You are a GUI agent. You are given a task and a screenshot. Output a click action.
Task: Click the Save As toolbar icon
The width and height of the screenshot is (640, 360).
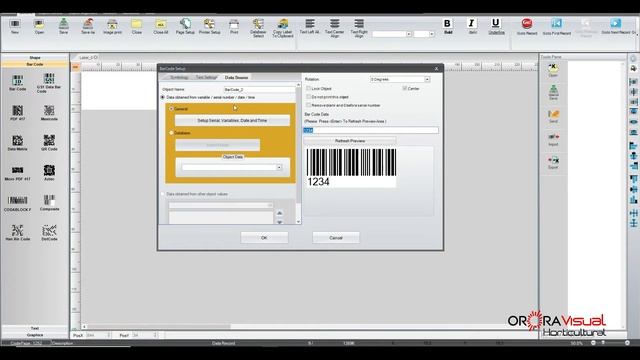point(88,26)
